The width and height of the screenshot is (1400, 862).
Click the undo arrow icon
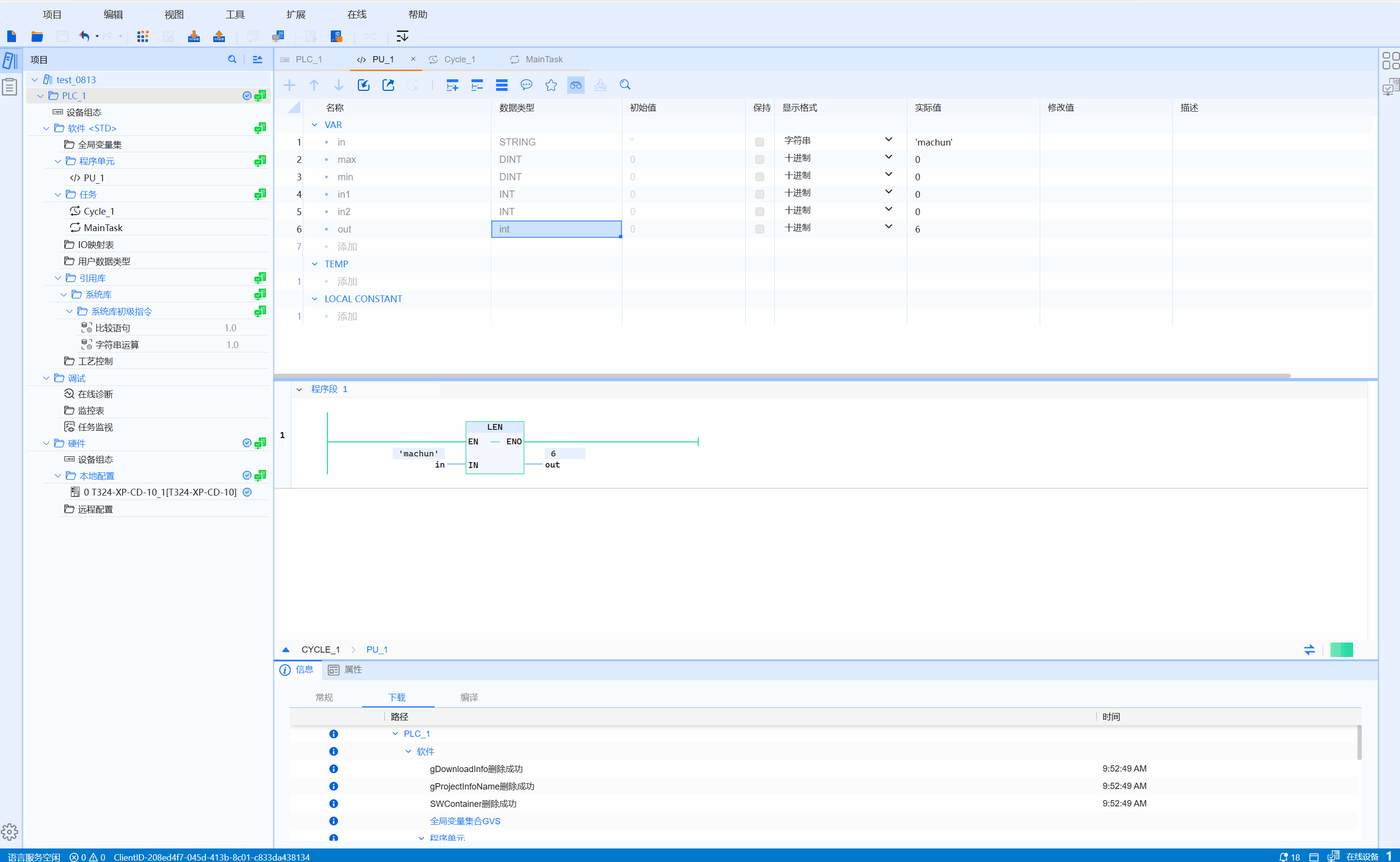pyautogui.click(x=84, y=36)
